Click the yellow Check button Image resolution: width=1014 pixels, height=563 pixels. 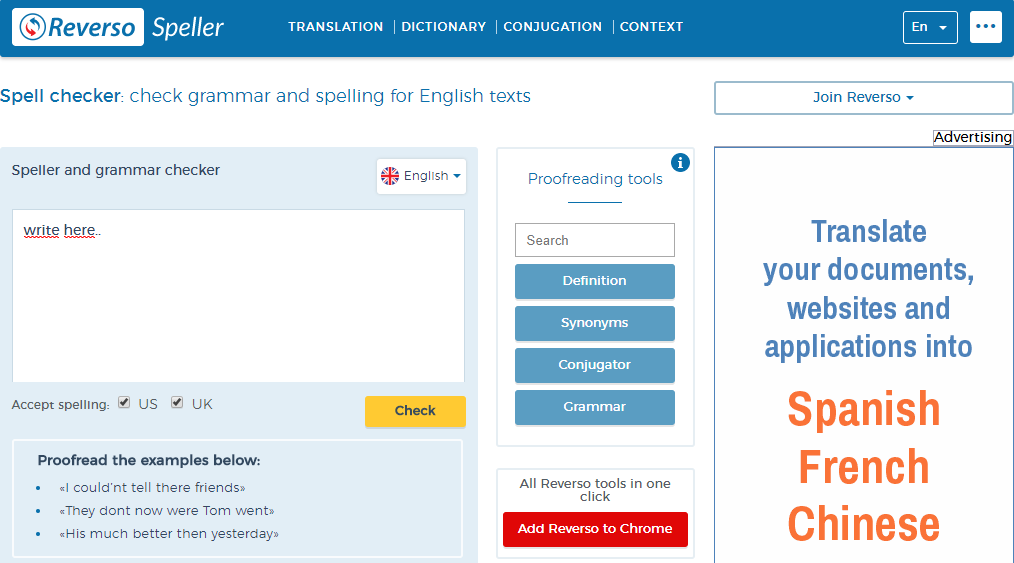click(415, 411)
